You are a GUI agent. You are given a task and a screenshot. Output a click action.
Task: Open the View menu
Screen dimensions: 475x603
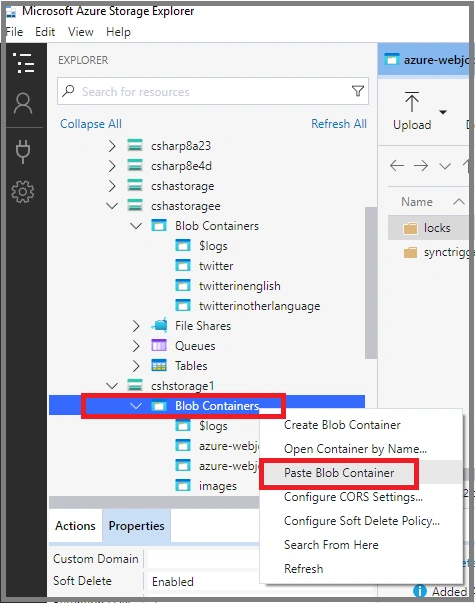pos(80,32)
